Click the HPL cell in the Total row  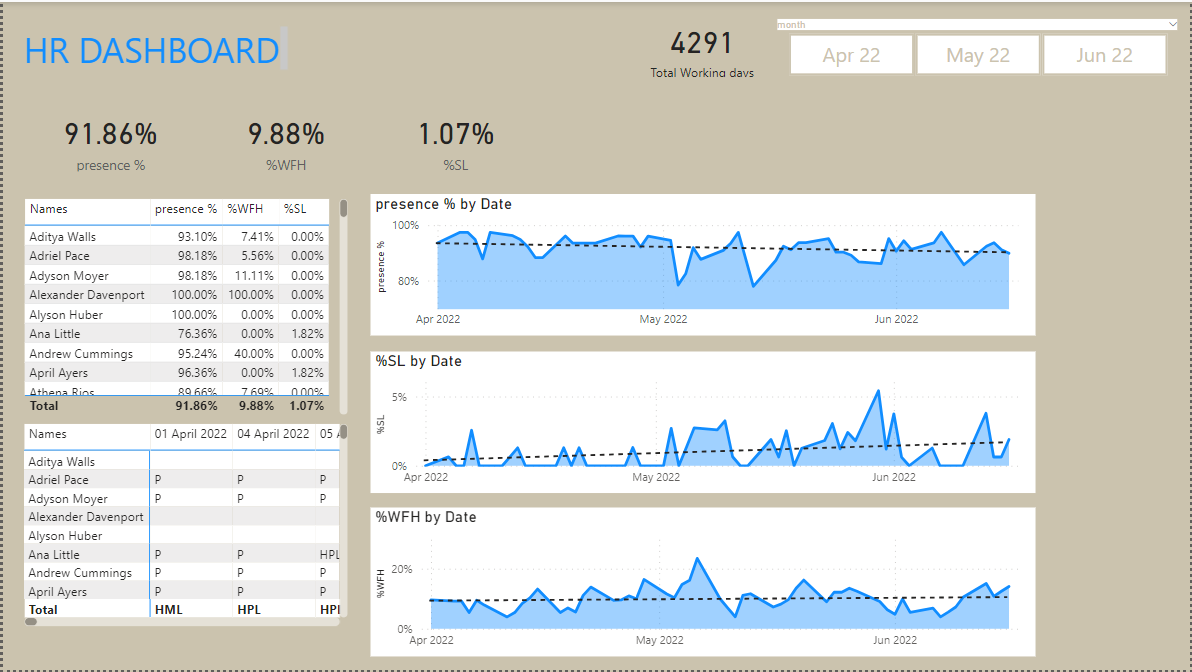click(x=246, y=609)
